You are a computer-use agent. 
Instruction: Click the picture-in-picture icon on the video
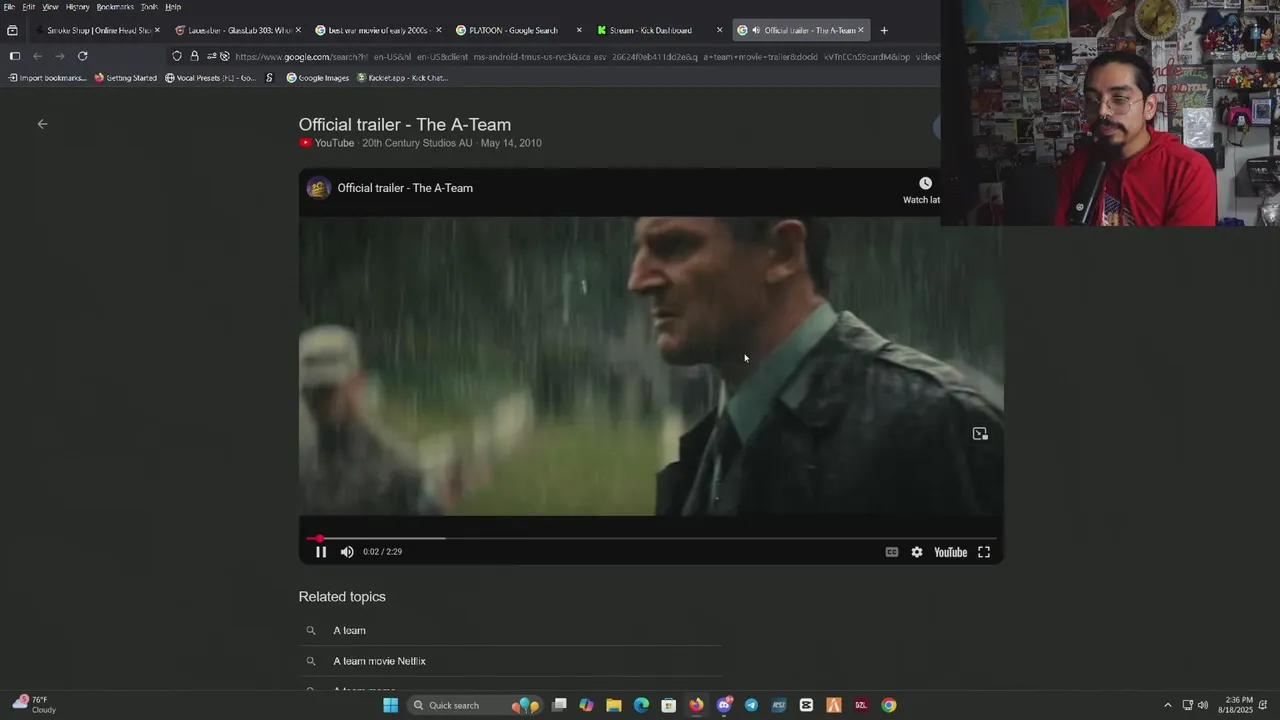pyautogui.click(x=980, y=434)
